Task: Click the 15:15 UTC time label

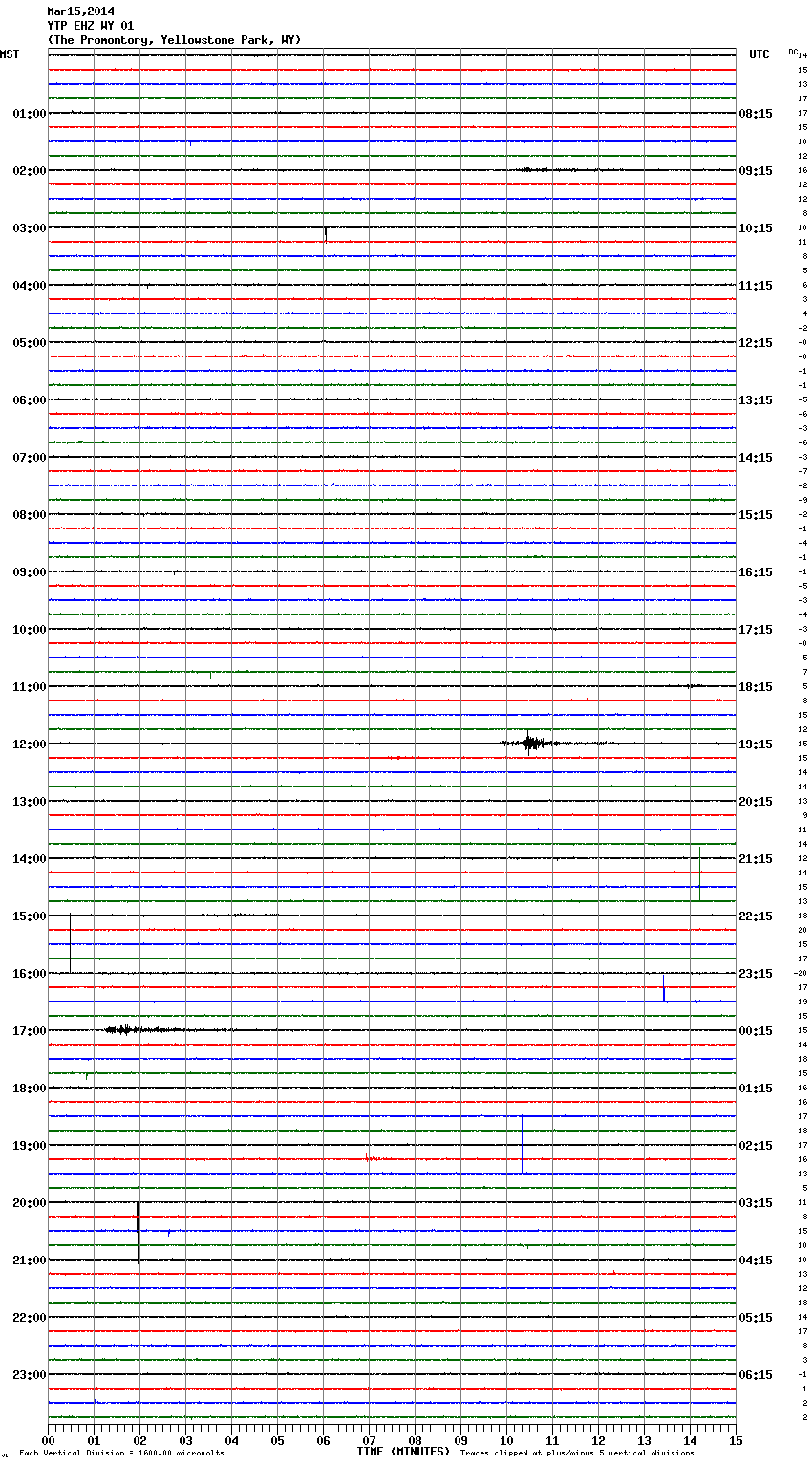Action: click(x=756, y=515)
